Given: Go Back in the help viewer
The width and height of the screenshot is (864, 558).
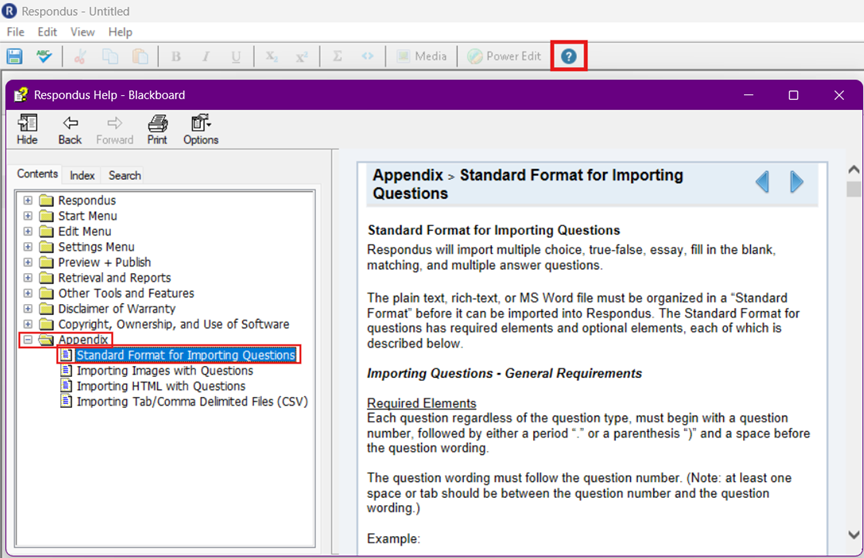Looking at the screenshot, I should (70, 129).
